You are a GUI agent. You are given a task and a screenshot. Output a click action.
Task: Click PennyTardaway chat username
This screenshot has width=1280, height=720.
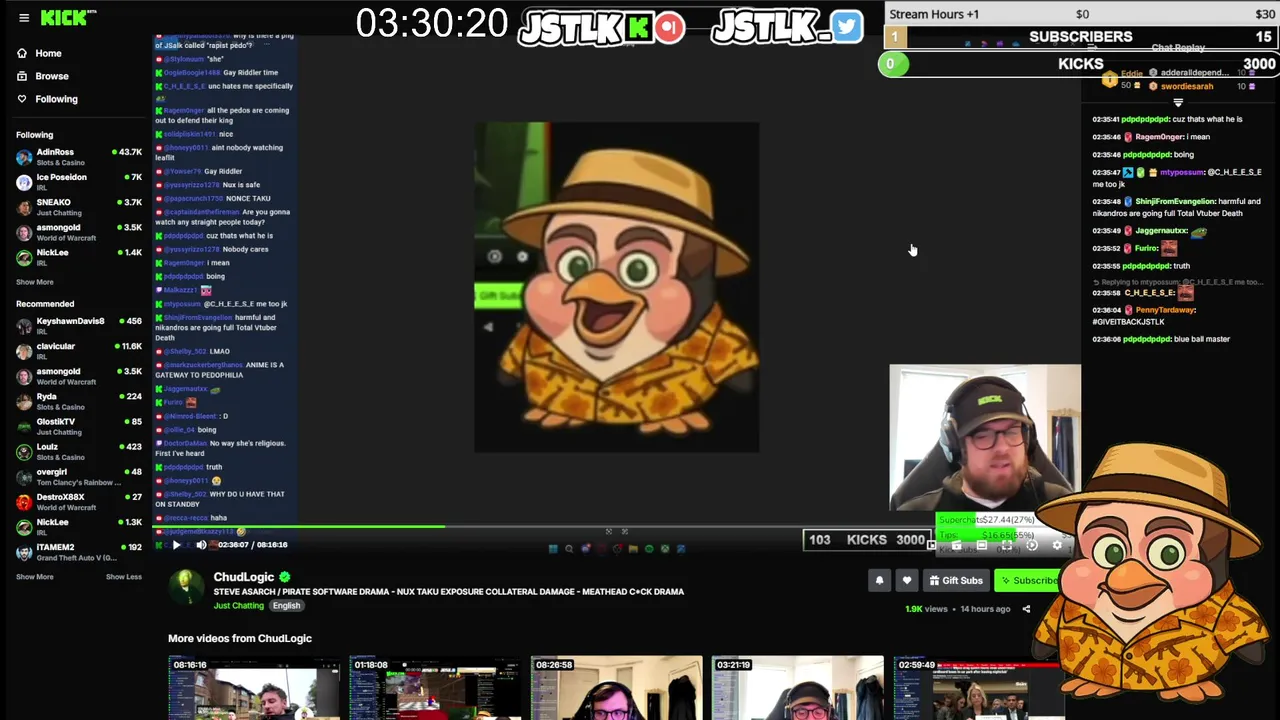[x=1165, y=310]
